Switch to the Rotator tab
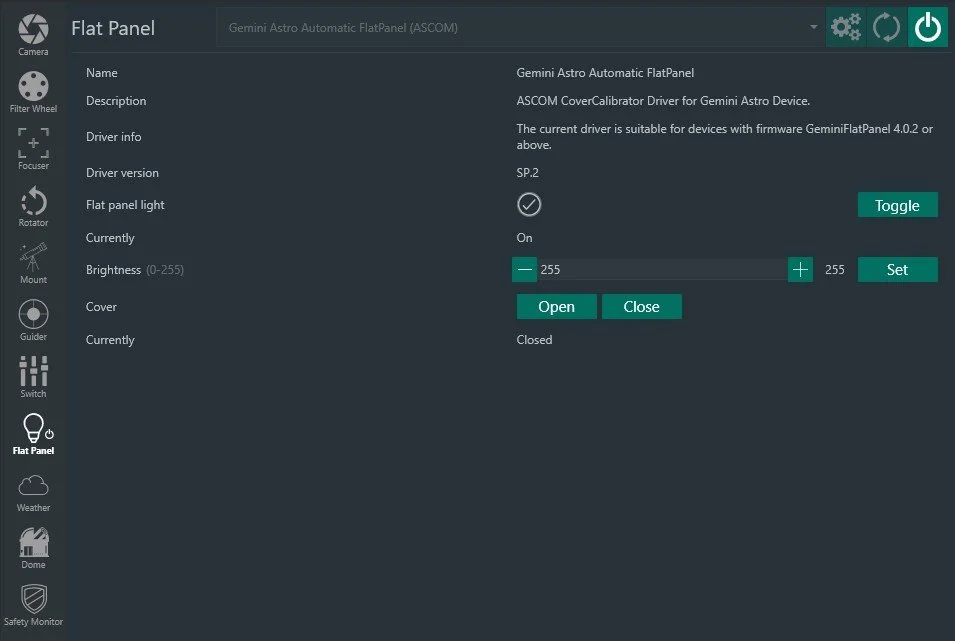 33,206
